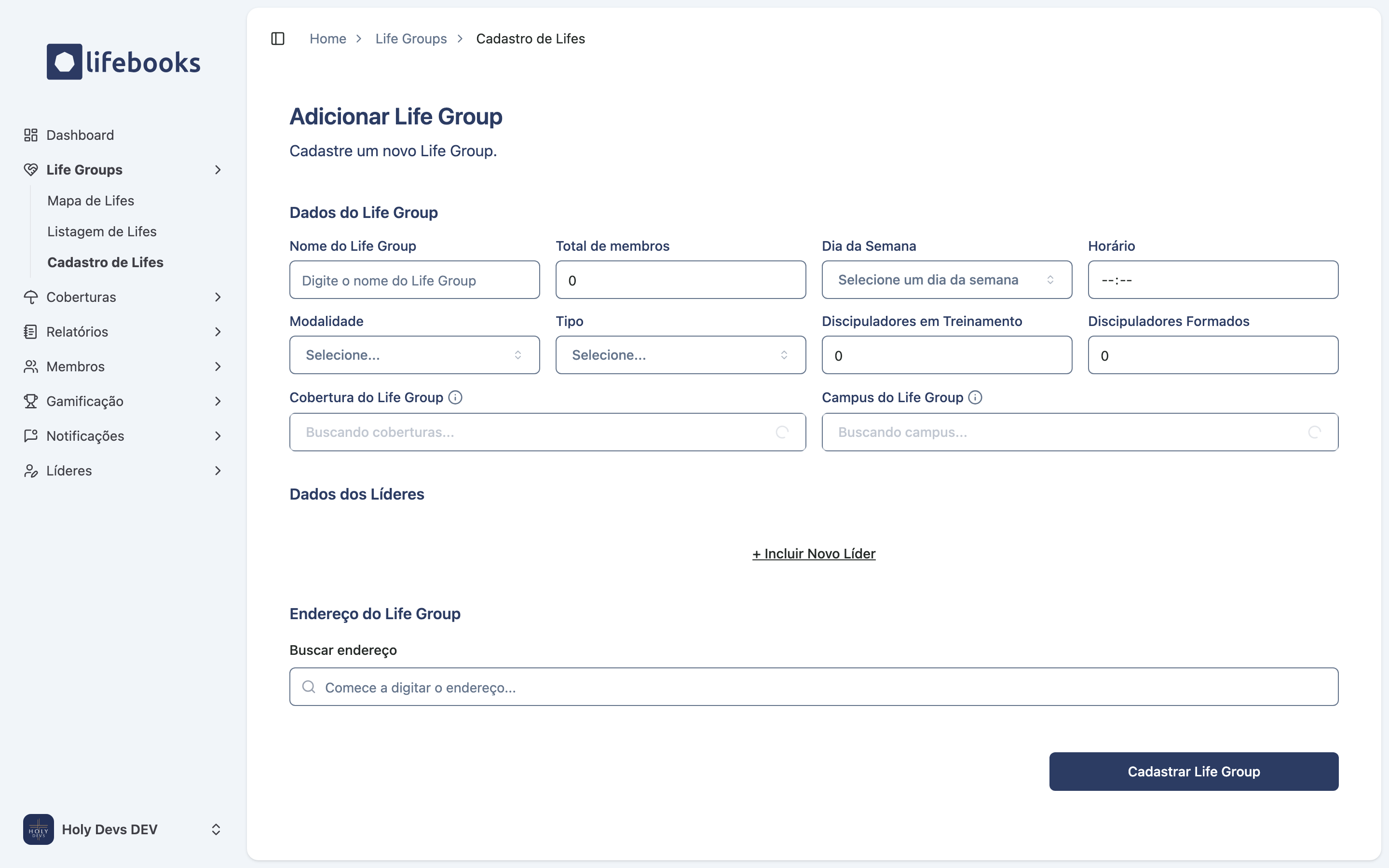Click the Relatórios report icon
Image resolution: width=1389 pixels, height=868 pixels.
click(30, 332)
